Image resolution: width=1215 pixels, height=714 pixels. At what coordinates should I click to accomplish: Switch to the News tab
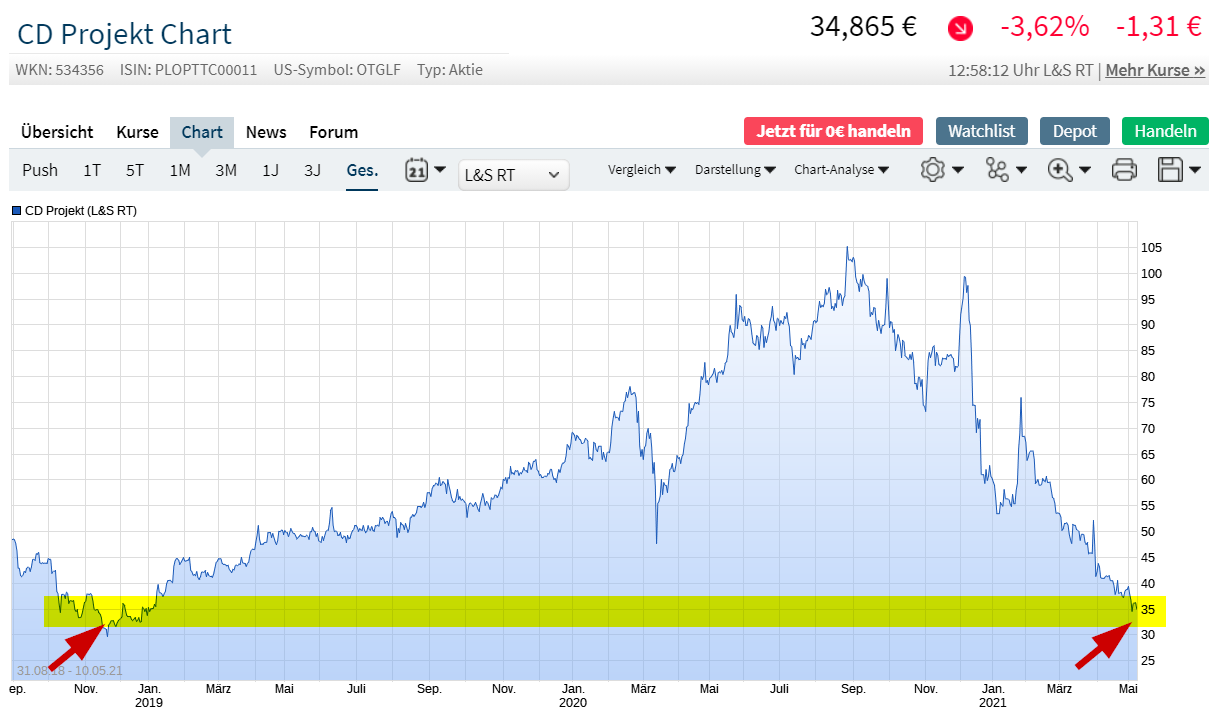pyautogui.click(x=266, y=132)
